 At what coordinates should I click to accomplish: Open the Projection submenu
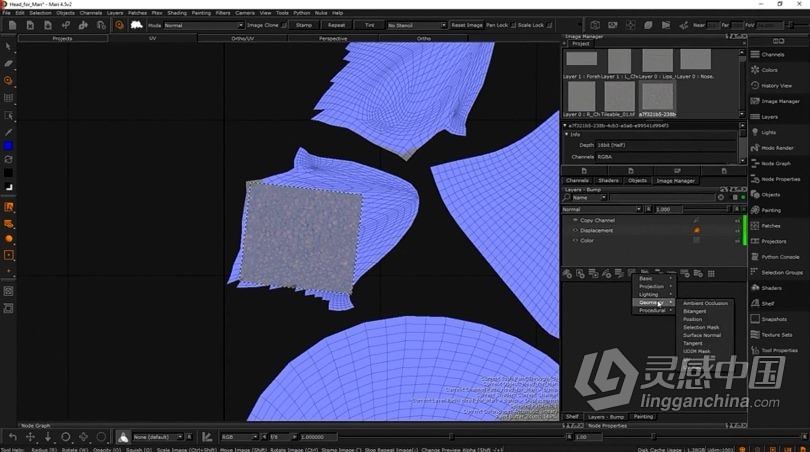(653, 286)
